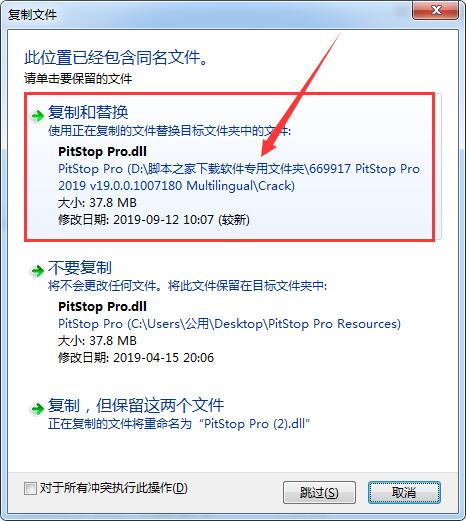Viewport: 466px width, 521px height.
Task: Click green arrow beside 不要复制
Action: pyautogui.click(x=37, y=271)
